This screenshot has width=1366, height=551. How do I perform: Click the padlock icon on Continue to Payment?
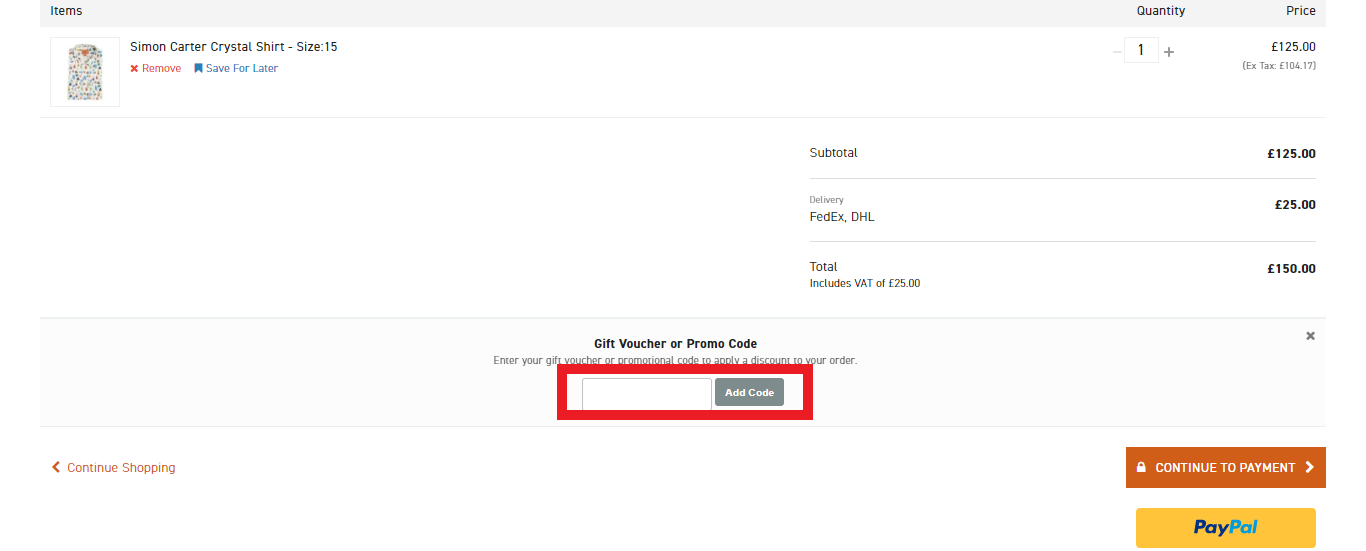[x=1141, y=467]
